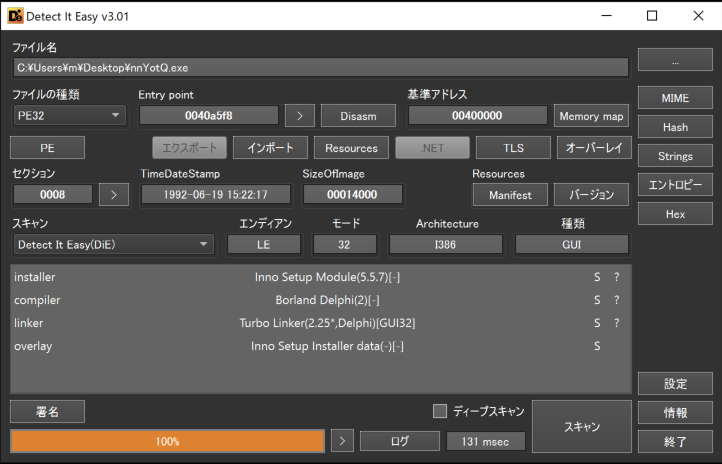722x464 pixels.
Task: Open the エントロピー entropy view
Action: (x=675, y=185)
